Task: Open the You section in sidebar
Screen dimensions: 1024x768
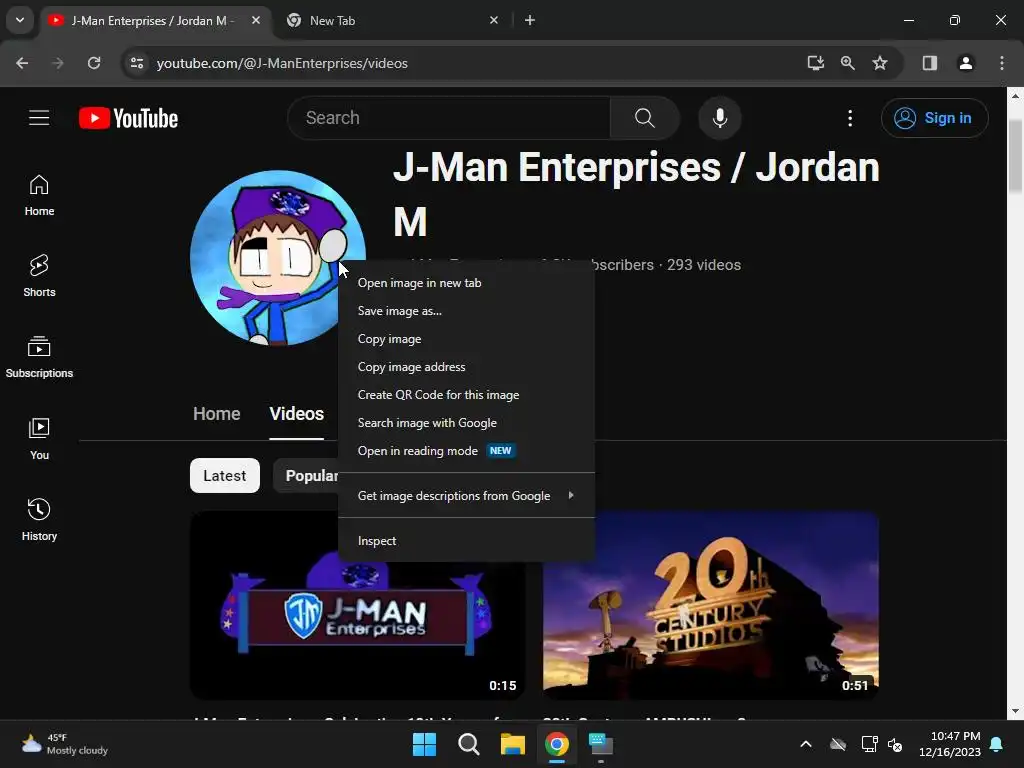Action: pos(39,439)
